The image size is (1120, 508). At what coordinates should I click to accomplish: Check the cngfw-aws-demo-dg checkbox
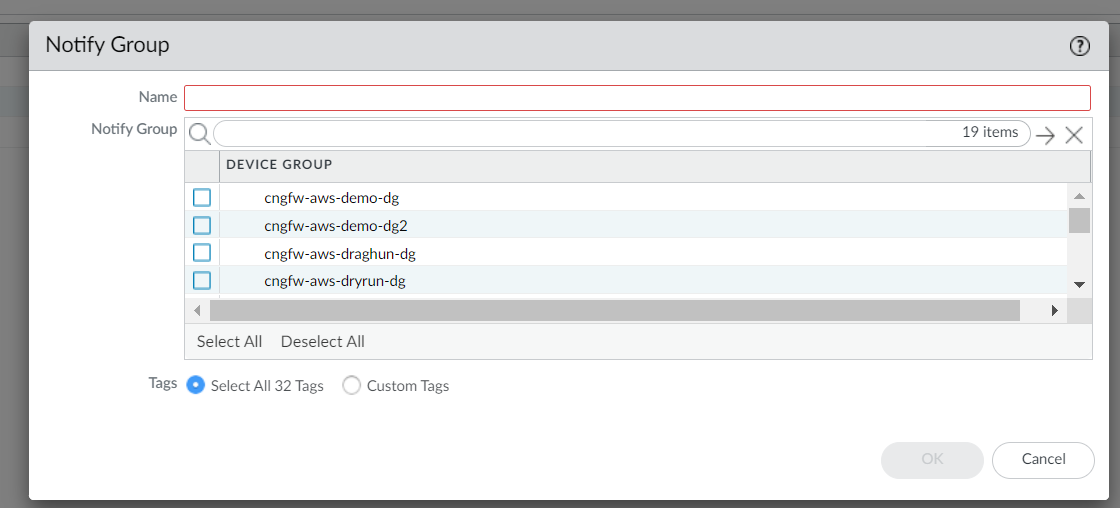pos(202,198)
